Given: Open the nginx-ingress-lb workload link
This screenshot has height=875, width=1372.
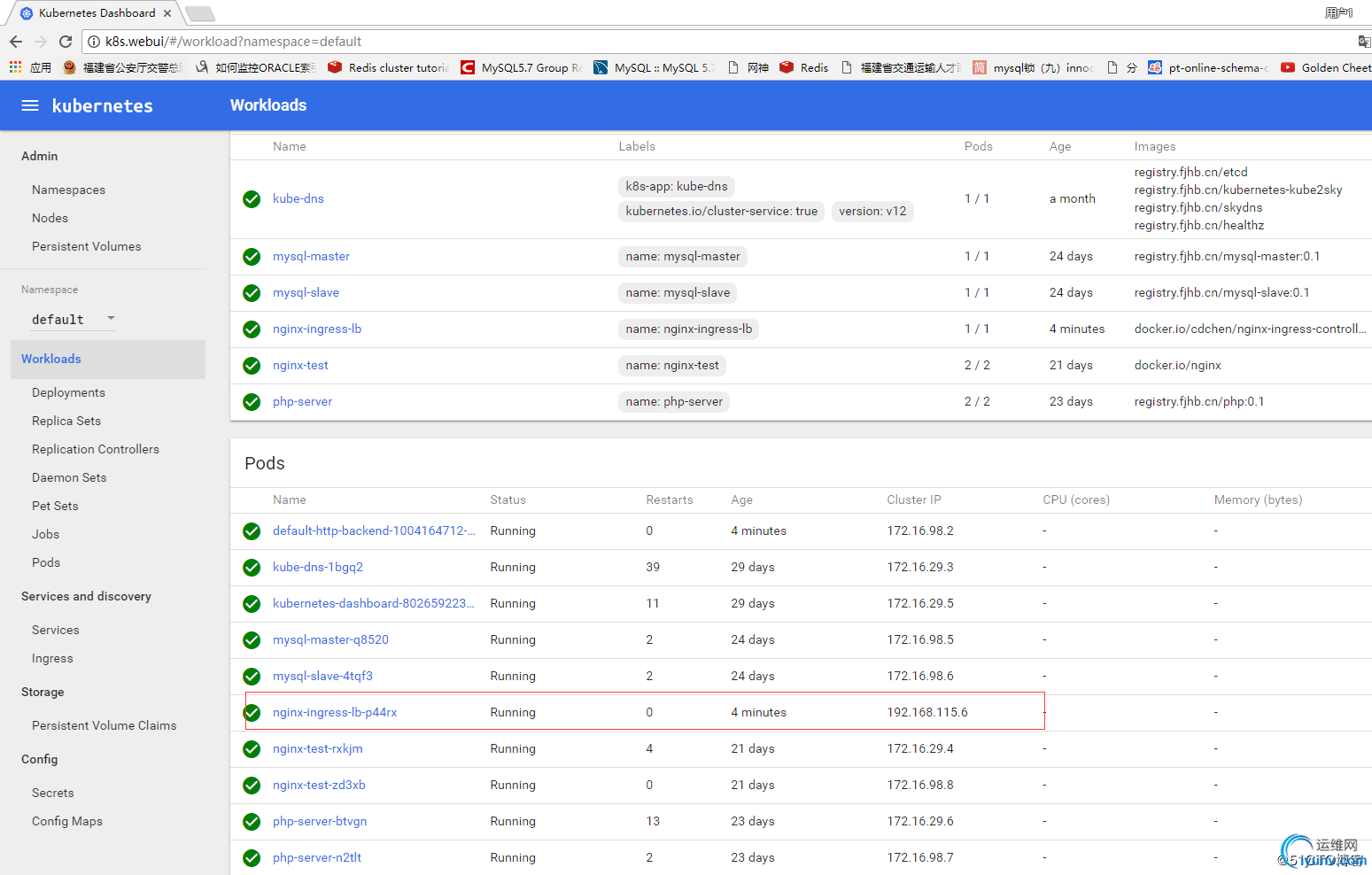Looking at the screenshot, I should click(x=316, y=329).
